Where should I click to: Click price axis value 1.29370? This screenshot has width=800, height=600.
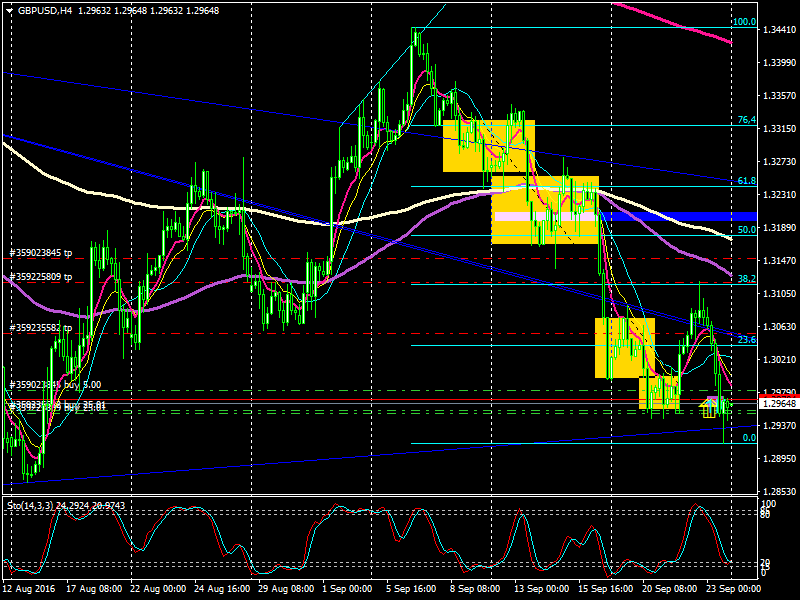pos(779,426)
